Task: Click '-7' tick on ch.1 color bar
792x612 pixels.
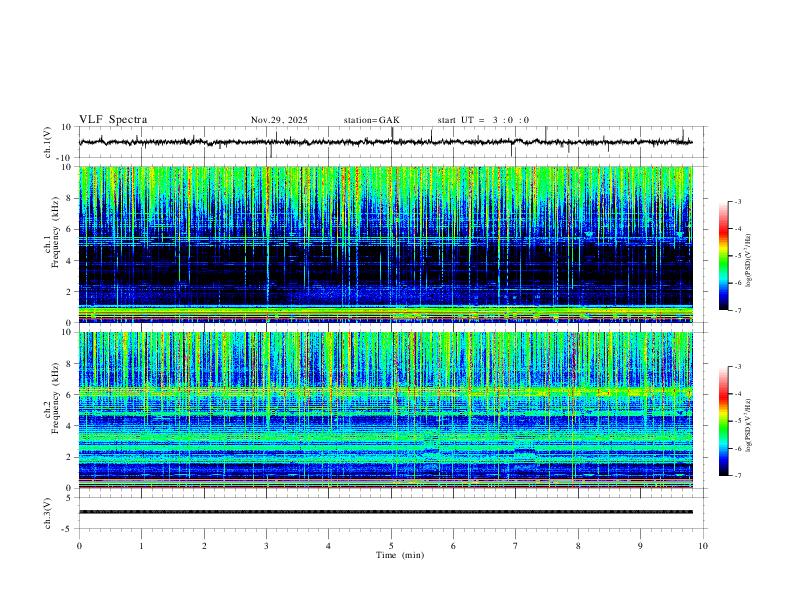Action: click(737, 310)
